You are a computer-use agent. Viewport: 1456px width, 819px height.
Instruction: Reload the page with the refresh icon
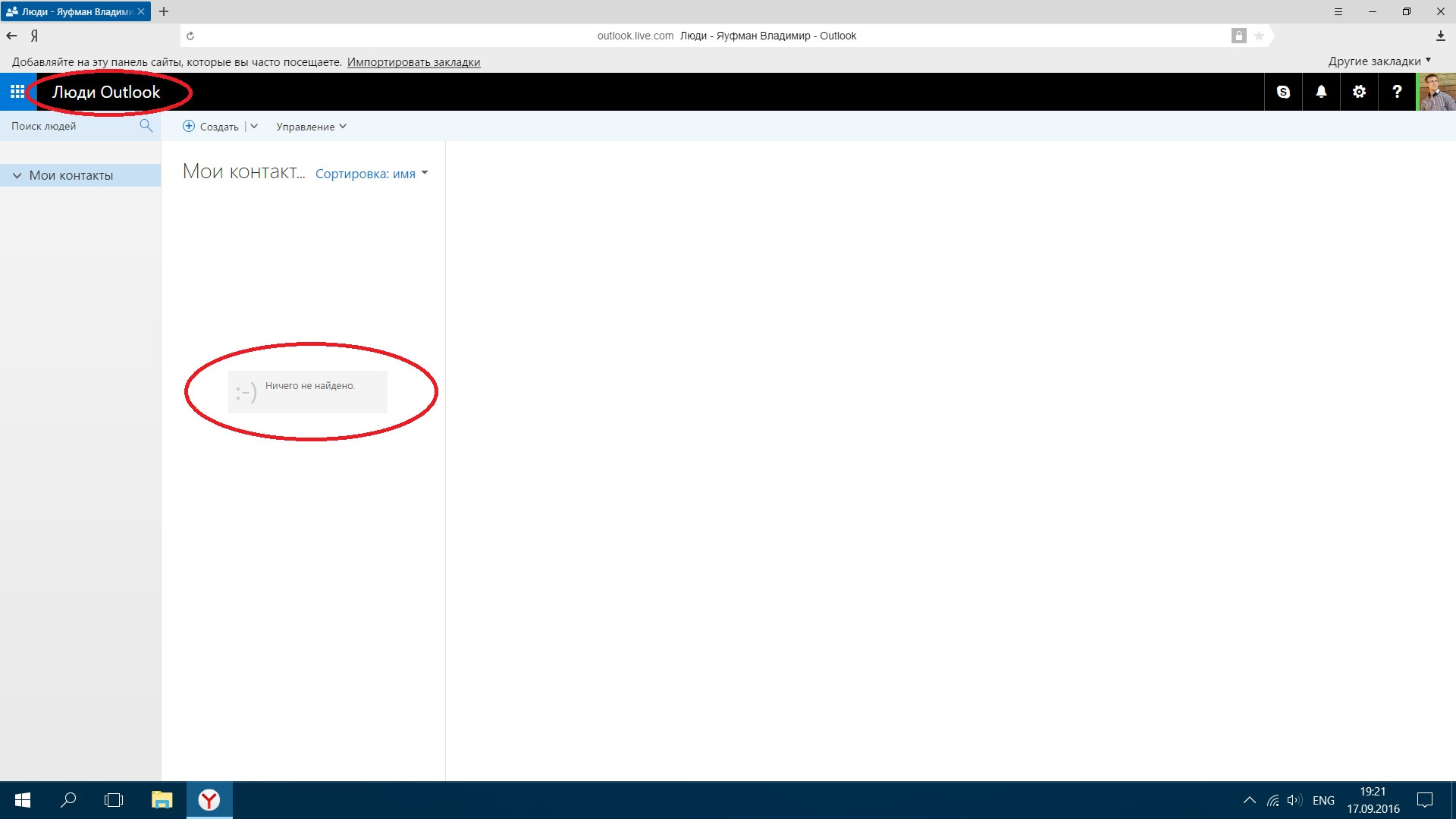click(x=190, y=36)
